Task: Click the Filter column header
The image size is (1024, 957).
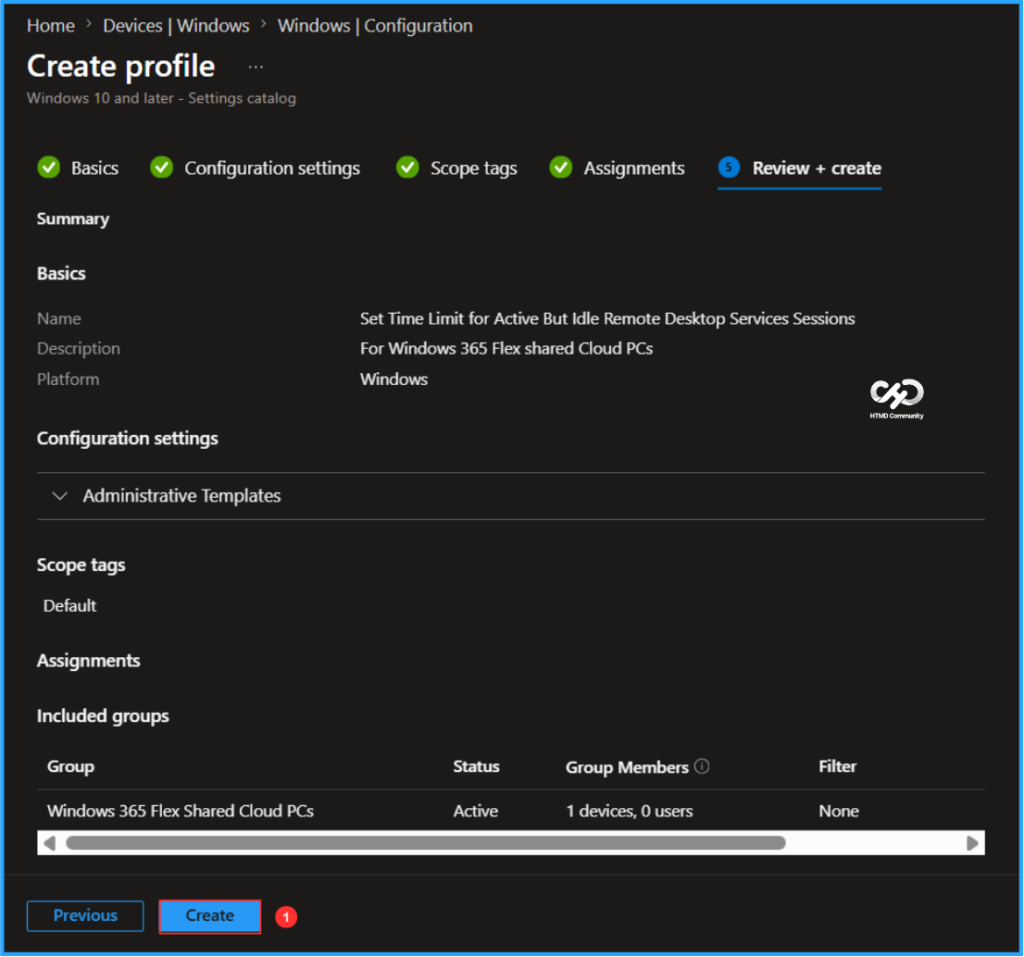Action: (x=837, y=766)
